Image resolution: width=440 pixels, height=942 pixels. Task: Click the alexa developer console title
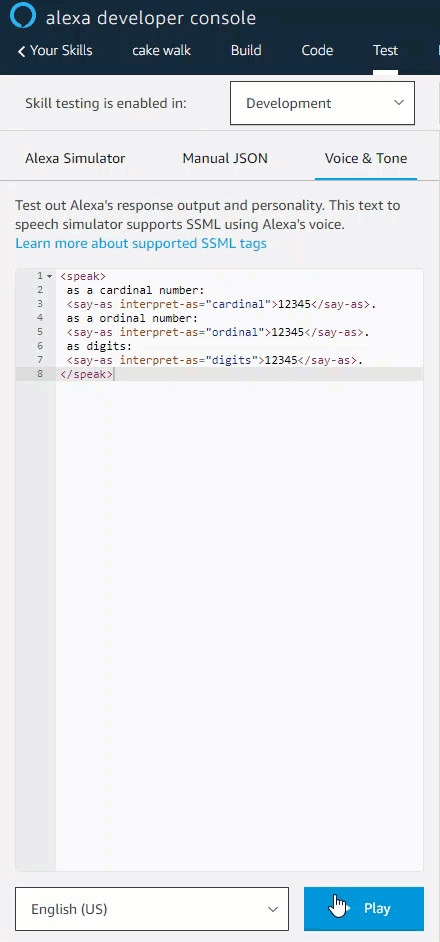click(x=151, y=18)
